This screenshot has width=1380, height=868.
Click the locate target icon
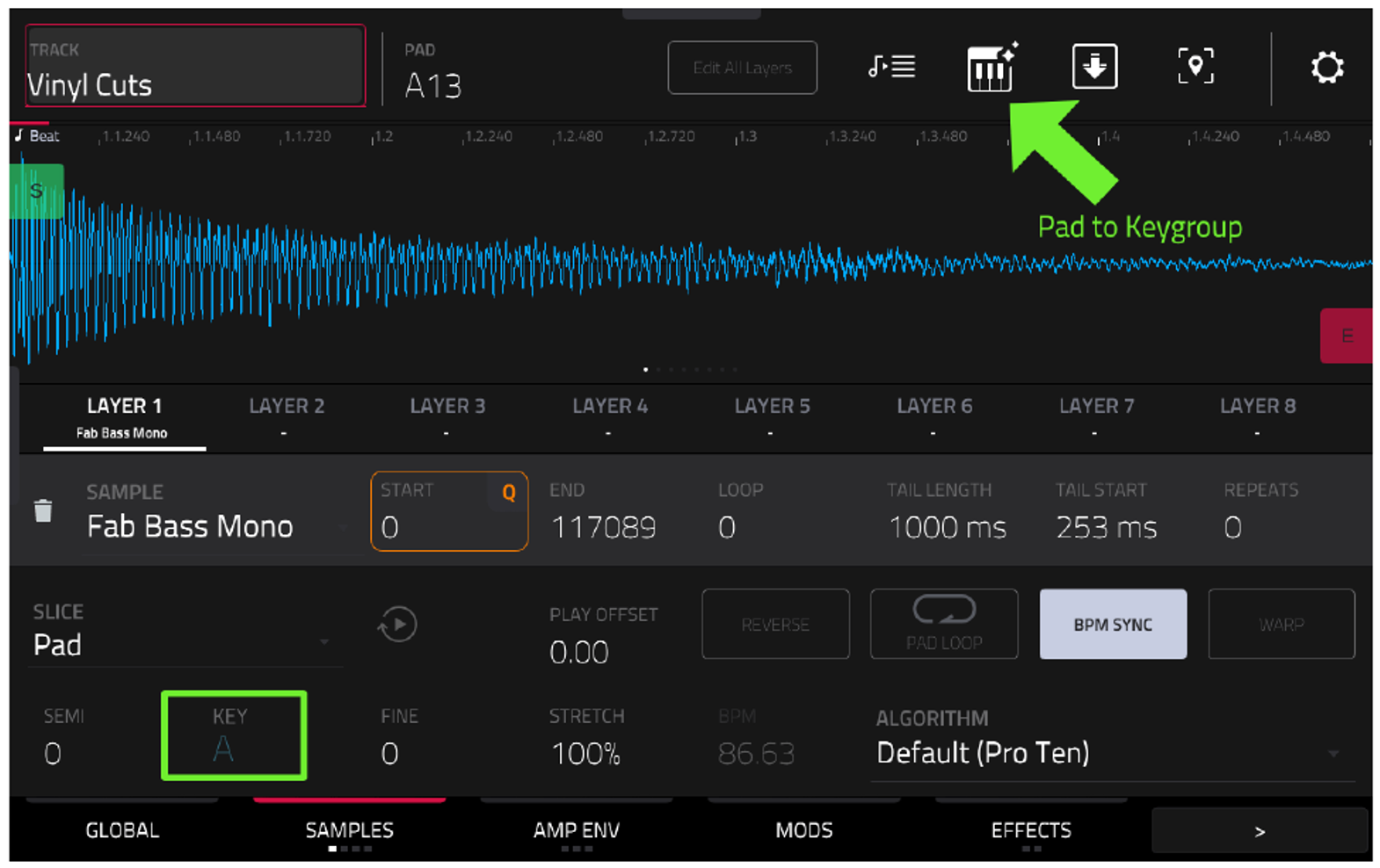1195,67
